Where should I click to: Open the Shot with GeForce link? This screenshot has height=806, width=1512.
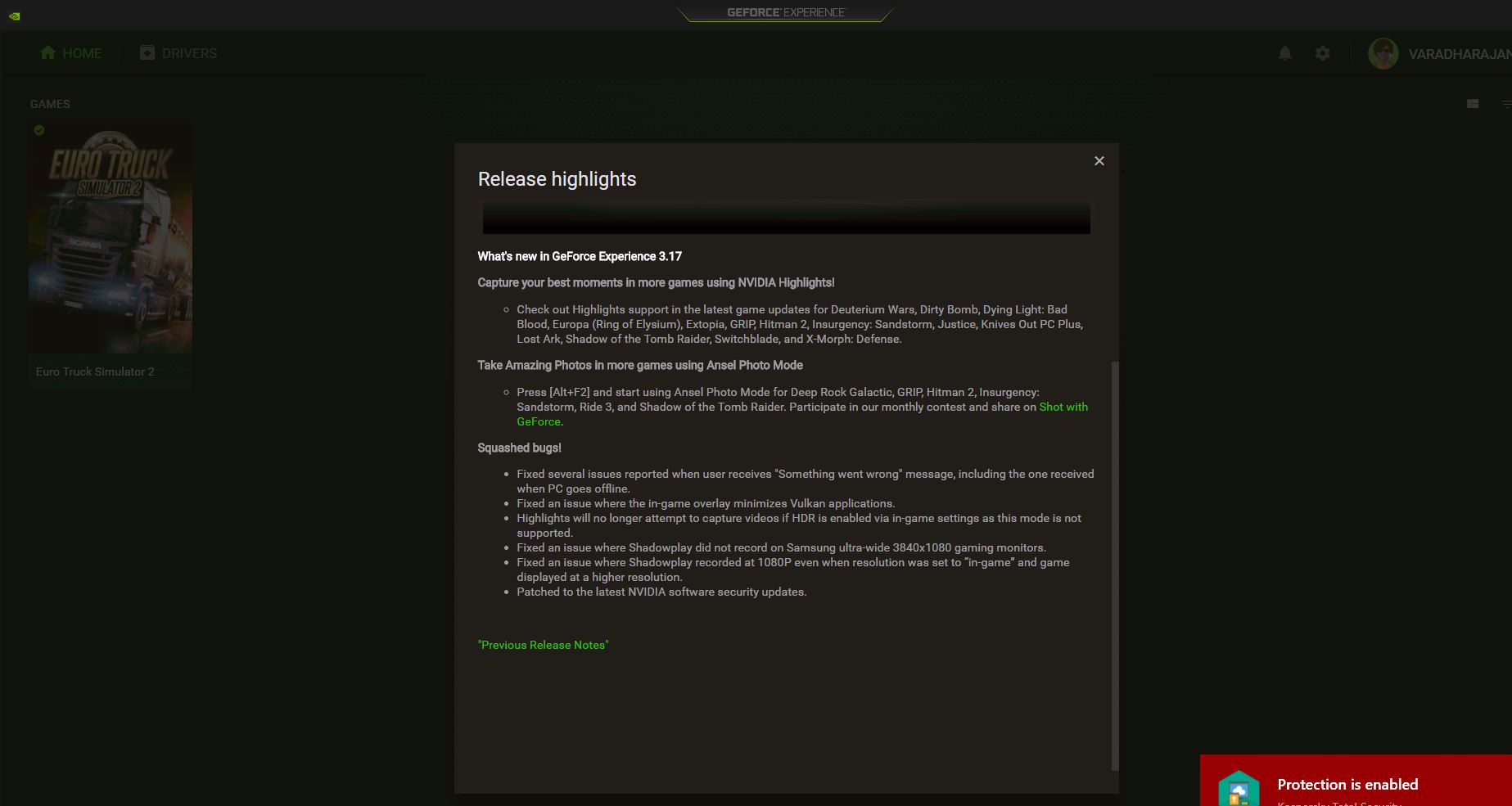1063,407
